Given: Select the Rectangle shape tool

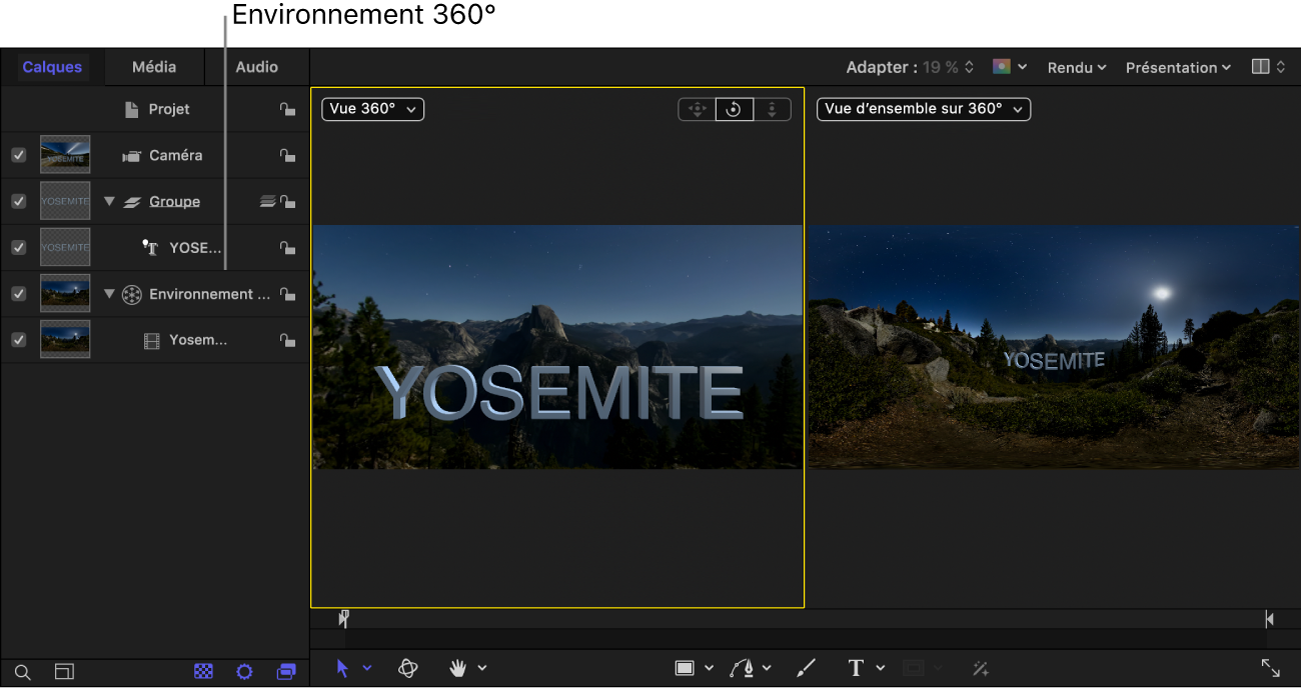Looking at the screenshot, I should 687,667.
